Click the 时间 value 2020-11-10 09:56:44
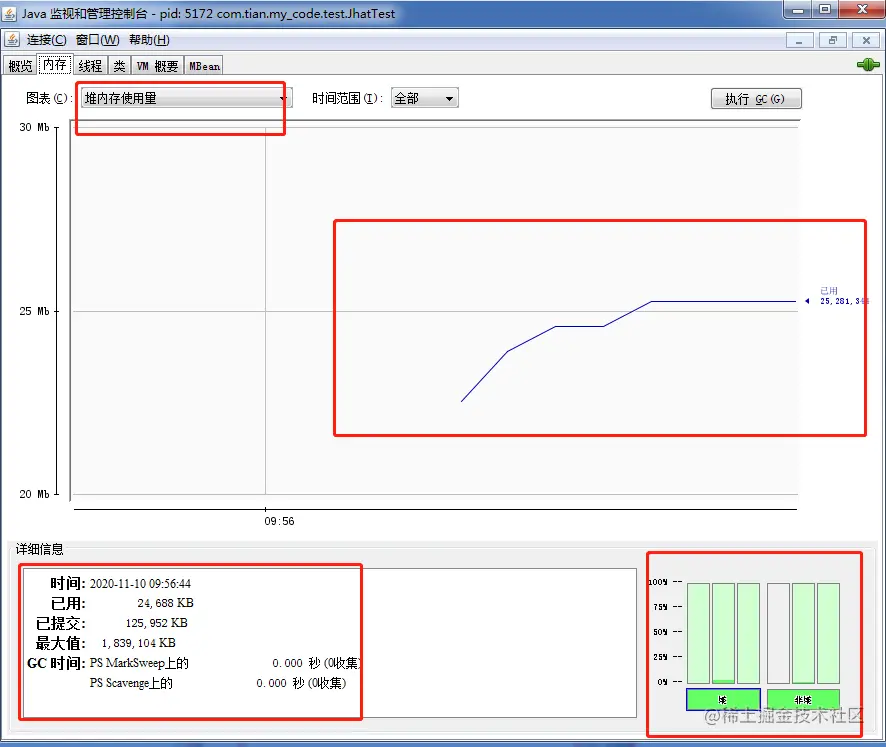Viewport: 886px width, 747px height. (x=140, y=584)
